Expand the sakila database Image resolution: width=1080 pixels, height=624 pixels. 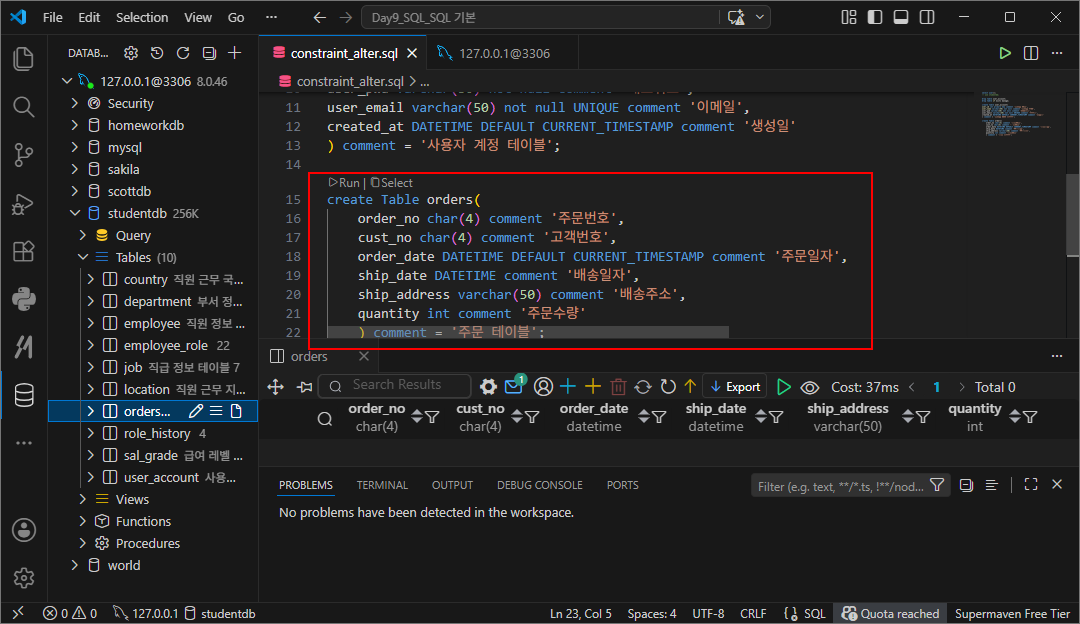point(74,169)
